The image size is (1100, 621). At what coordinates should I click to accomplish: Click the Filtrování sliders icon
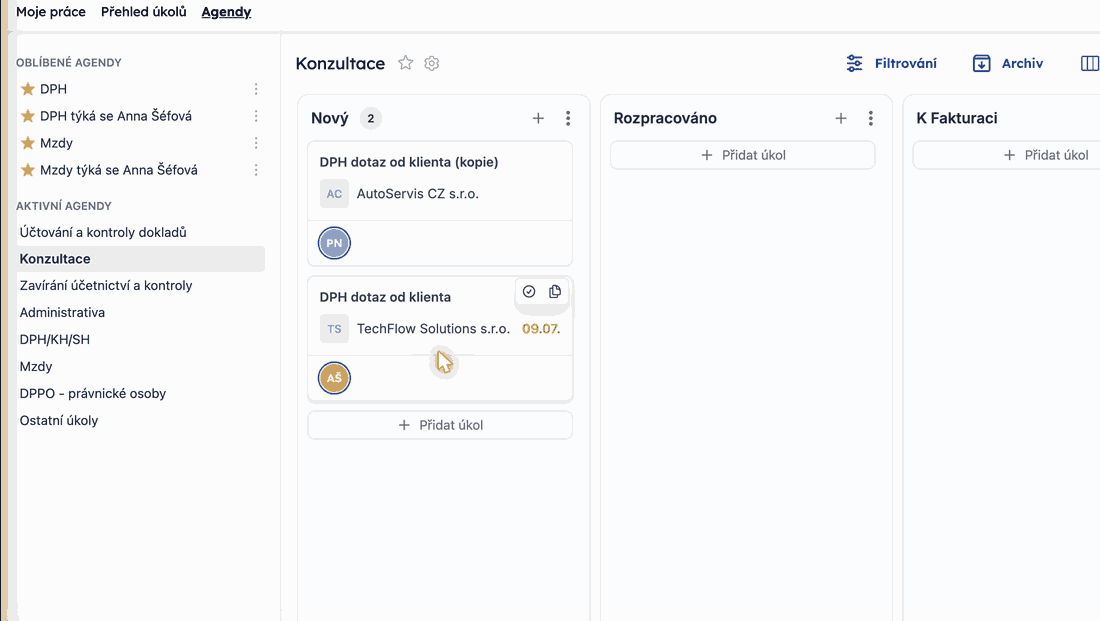(x=854, y=63)
